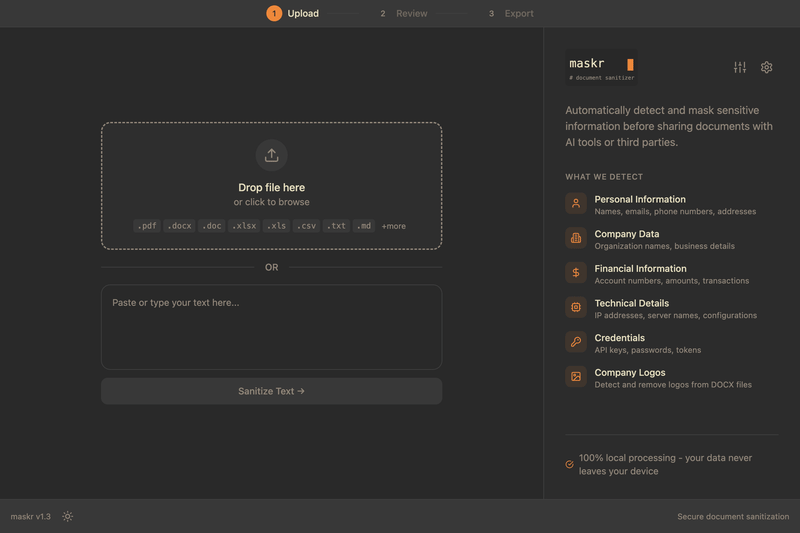Toggle light theme with sun icon

(67, 516)
